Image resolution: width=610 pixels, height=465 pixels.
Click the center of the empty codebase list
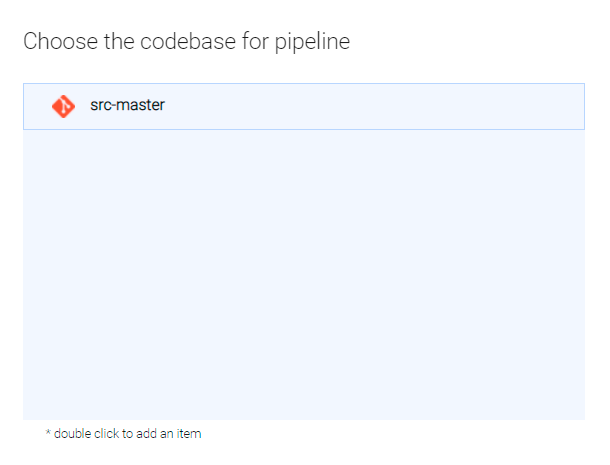tap(303, 275)
